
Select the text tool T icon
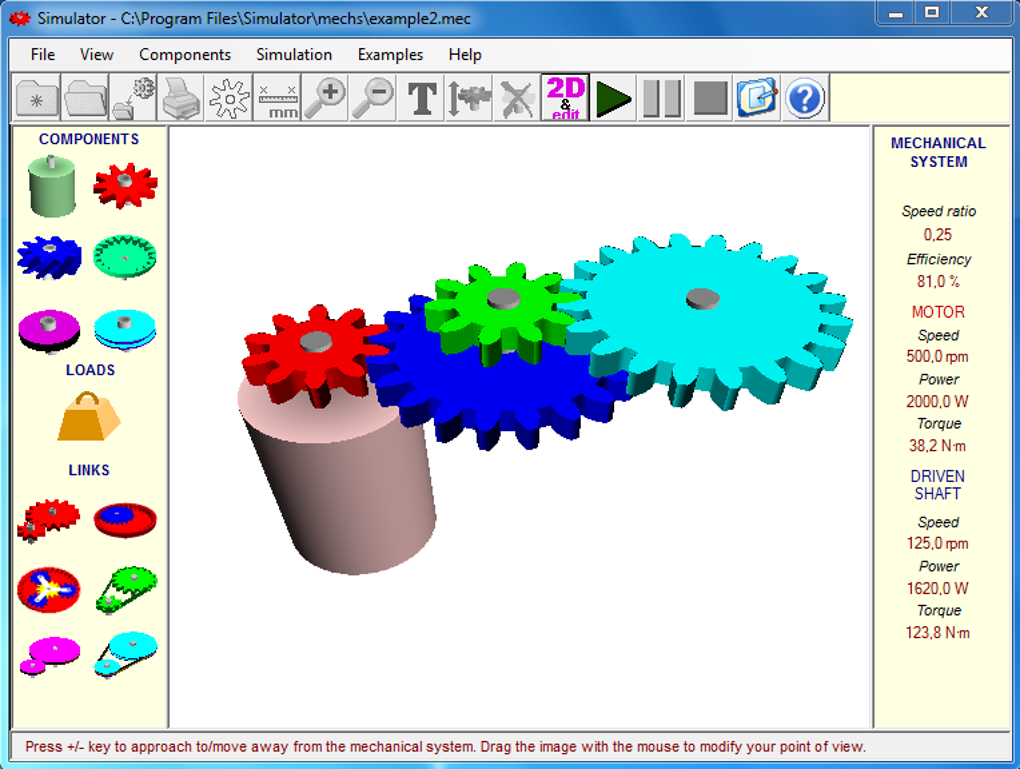(x=422, y=98)
